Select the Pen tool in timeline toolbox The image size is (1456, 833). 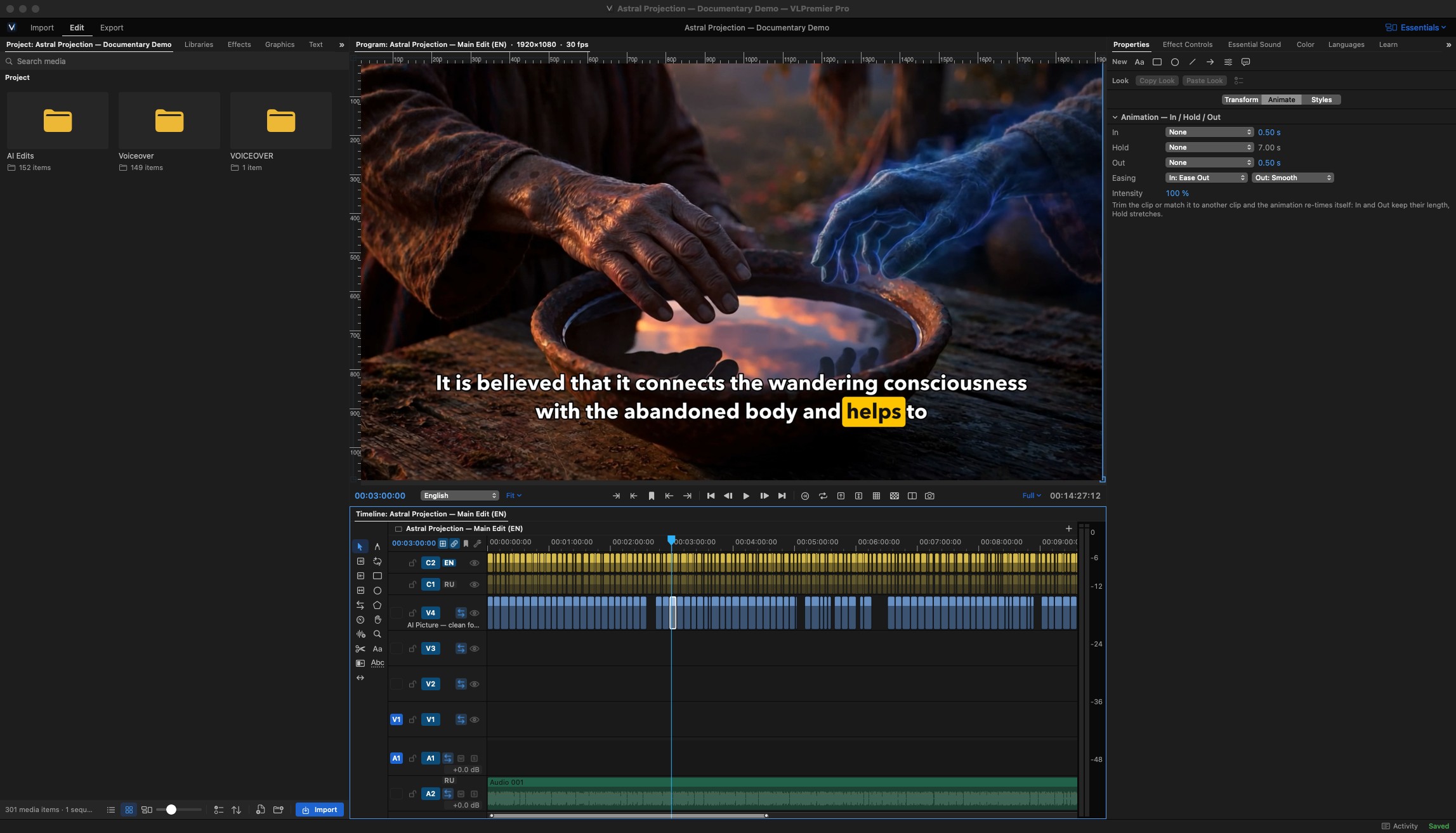(377, 546)
